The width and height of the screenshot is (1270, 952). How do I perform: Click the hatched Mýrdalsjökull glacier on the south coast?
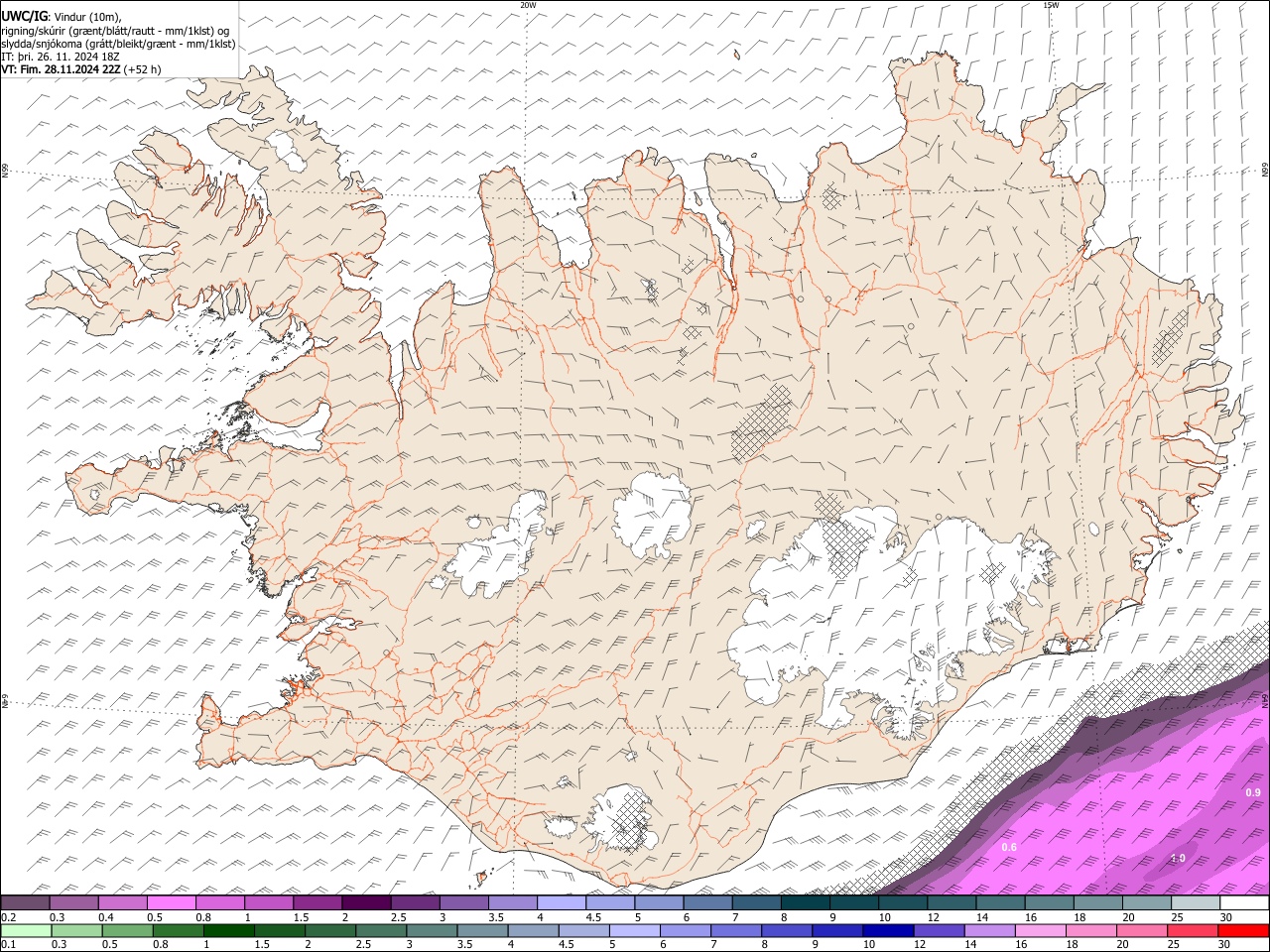pos(623,820)
